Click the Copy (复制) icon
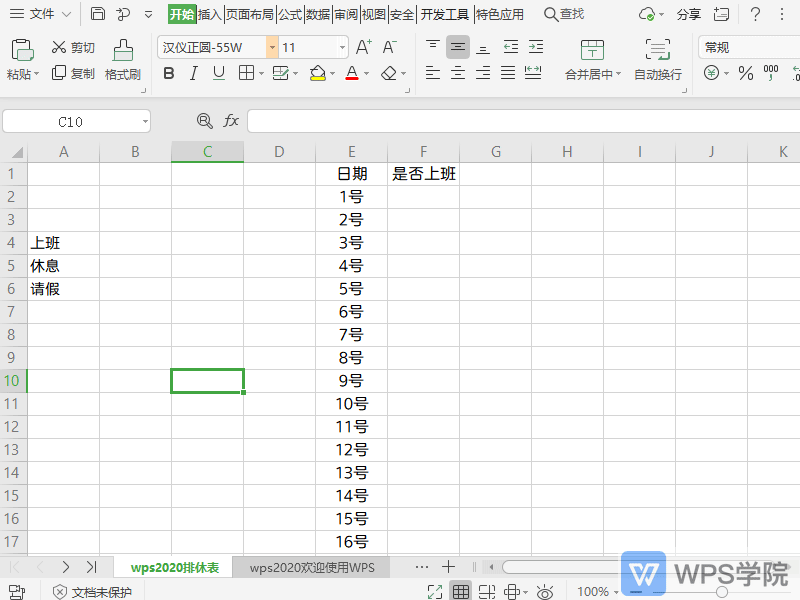Image resolution: width=800 pixels, height=600 pixels. (x=60, y=72)
